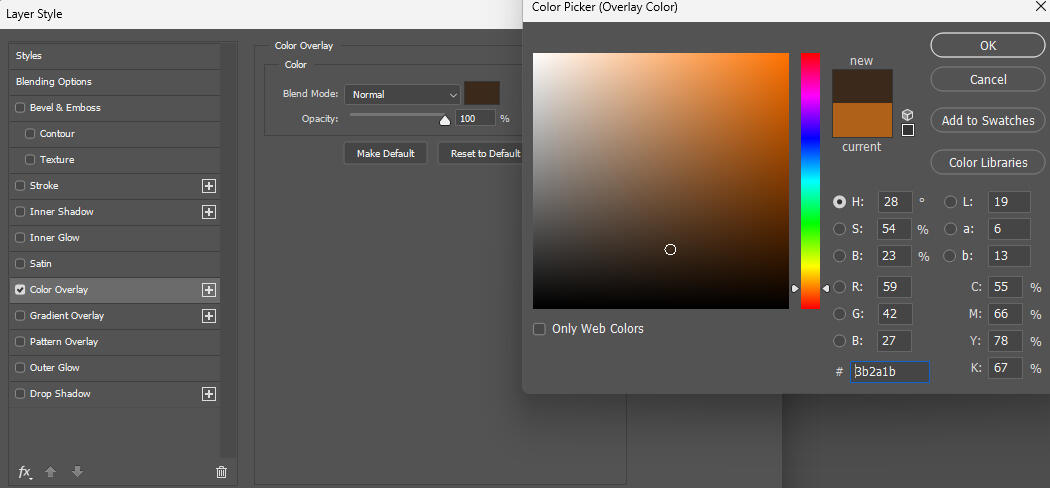Click the trash delete effect icon

pyautogui.click(x=222, y=472)
